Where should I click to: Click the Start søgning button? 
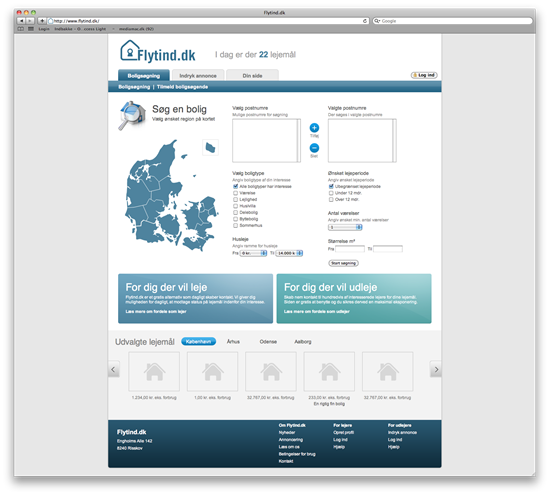click(343, 263)
